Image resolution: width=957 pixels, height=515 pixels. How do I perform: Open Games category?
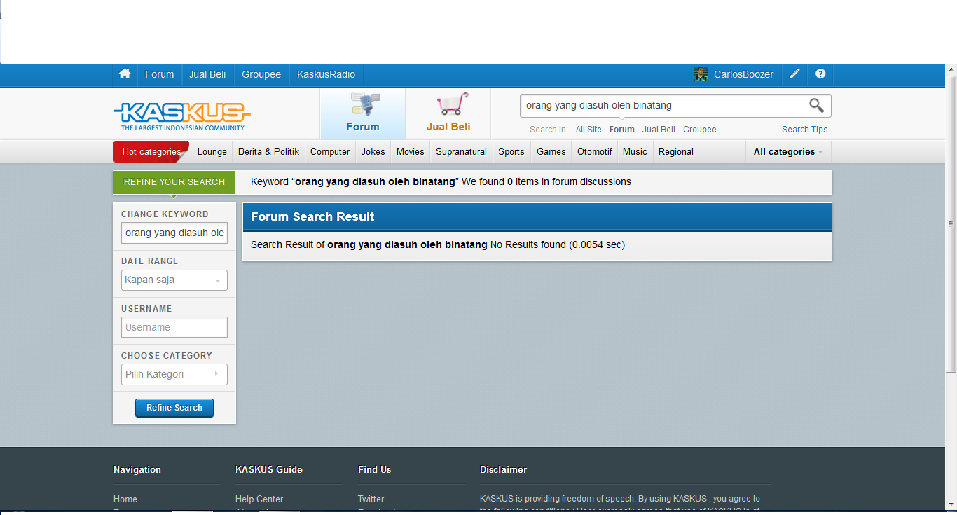551,152
